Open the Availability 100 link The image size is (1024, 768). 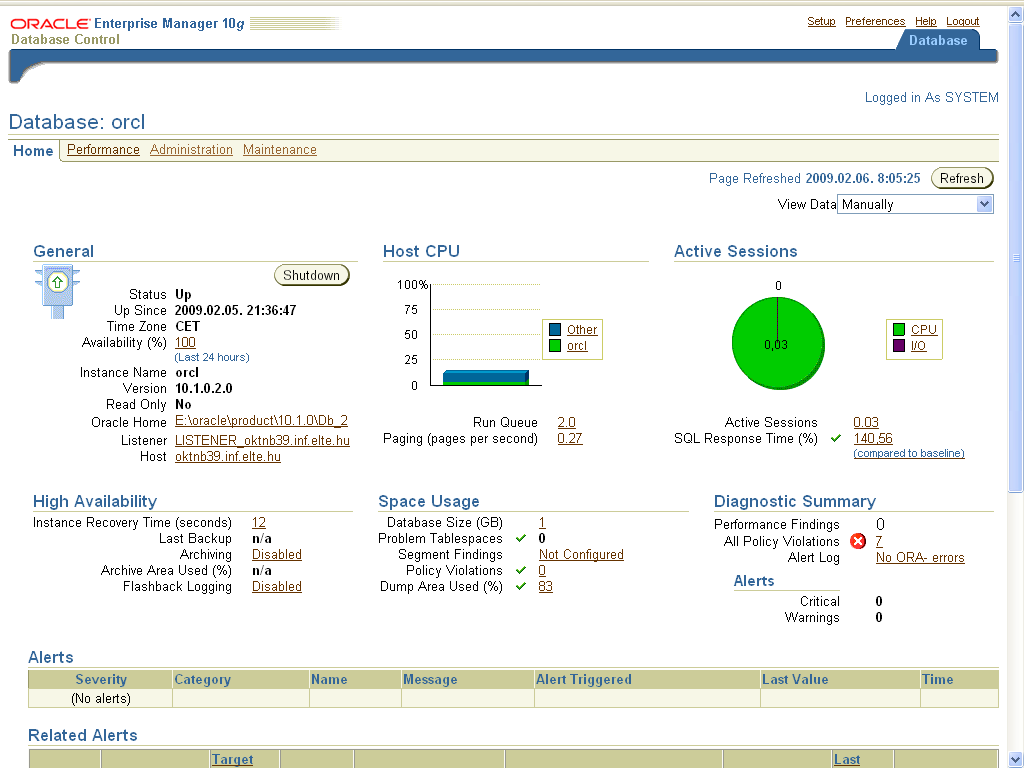185,342
